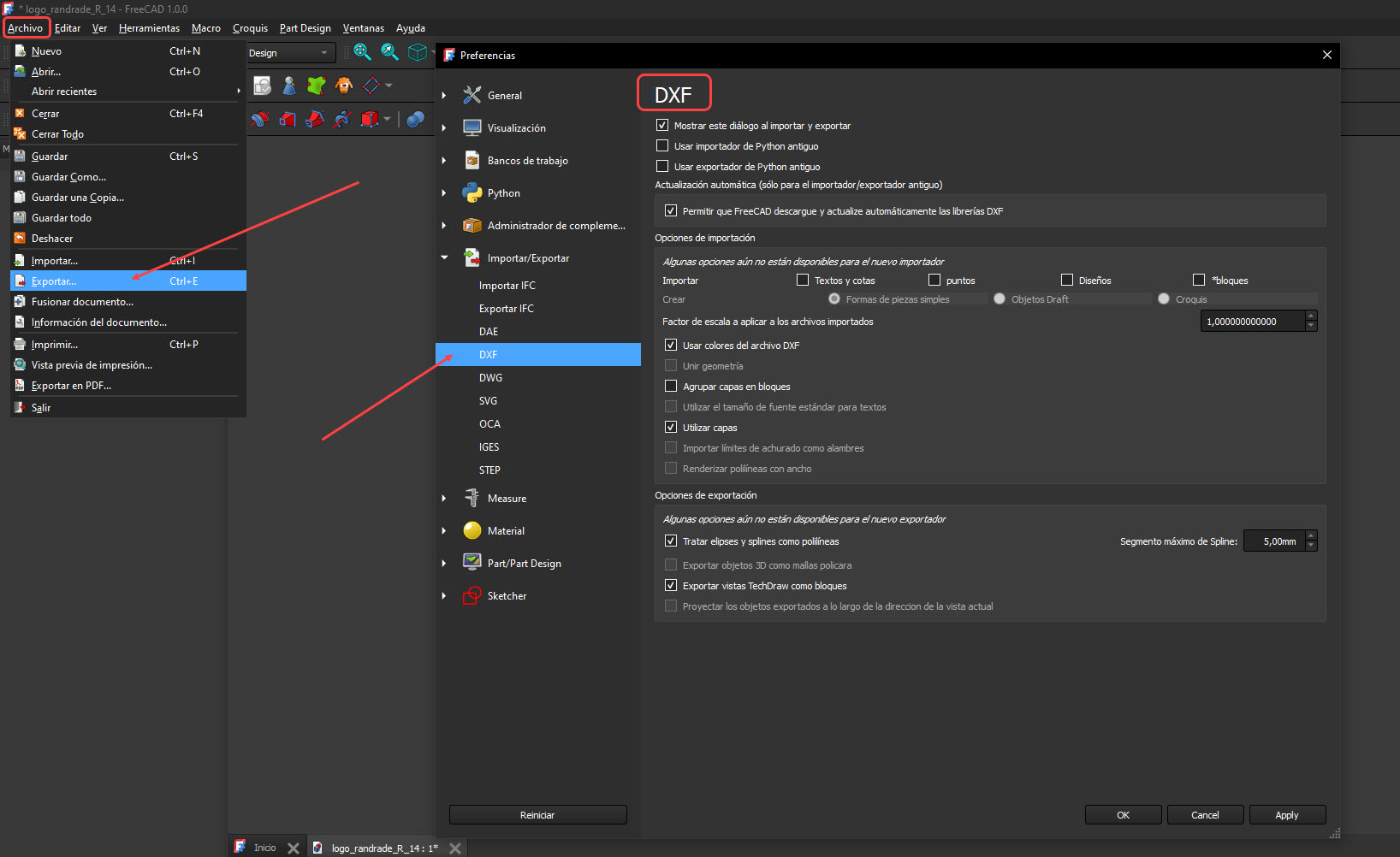
Task: Expand the Measure category arrow
Action: [x=444, y=499]
